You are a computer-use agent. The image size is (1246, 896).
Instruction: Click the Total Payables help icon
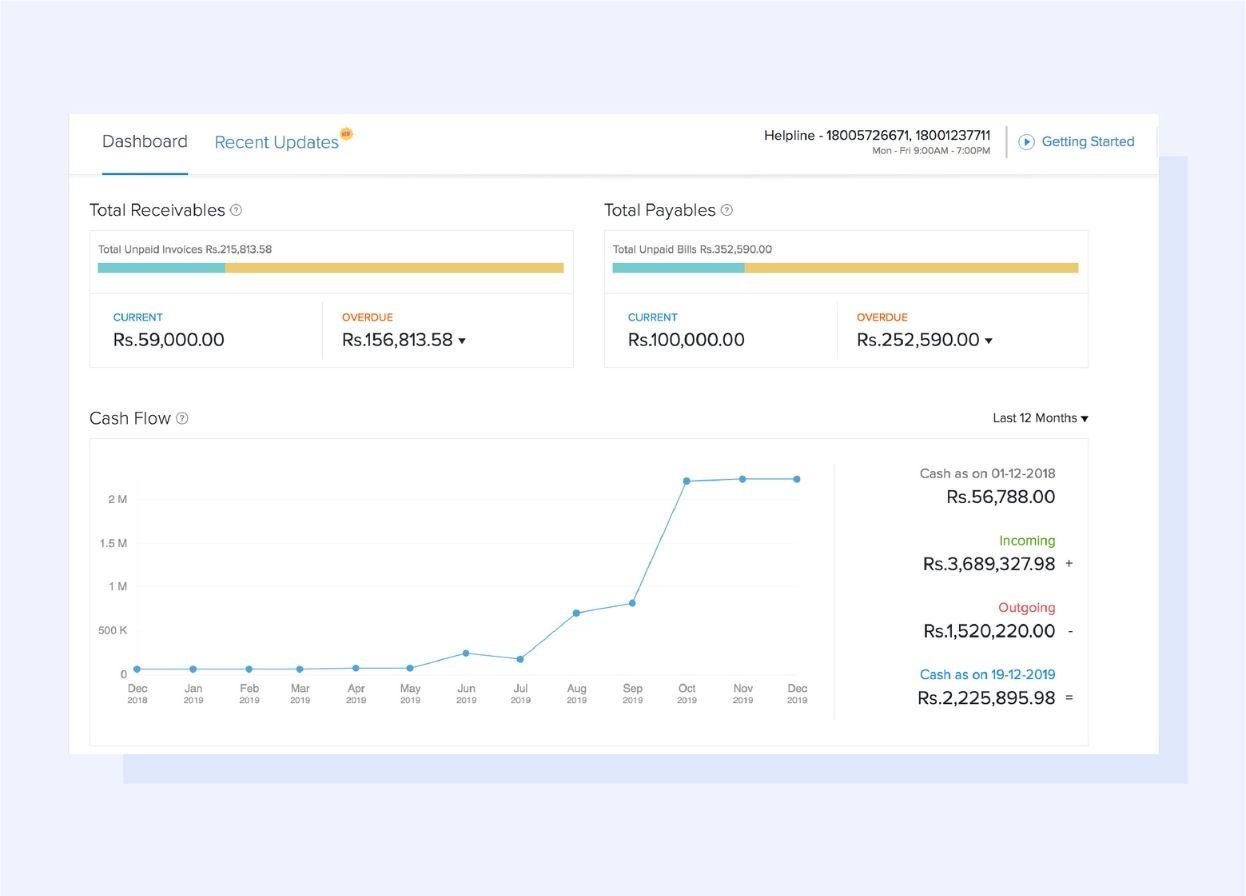(727, 210)
